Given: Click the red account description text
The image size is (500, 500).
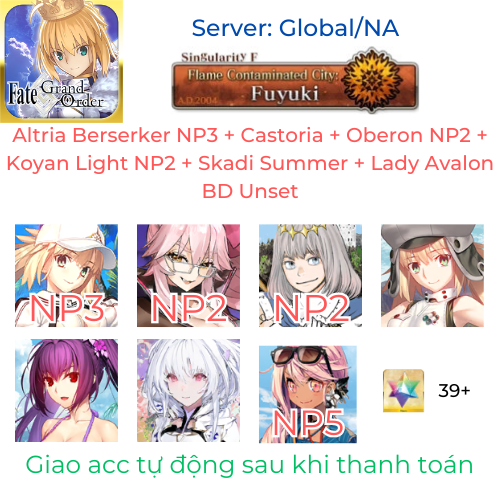Looking at the screenshot, I should coord(250,163).
